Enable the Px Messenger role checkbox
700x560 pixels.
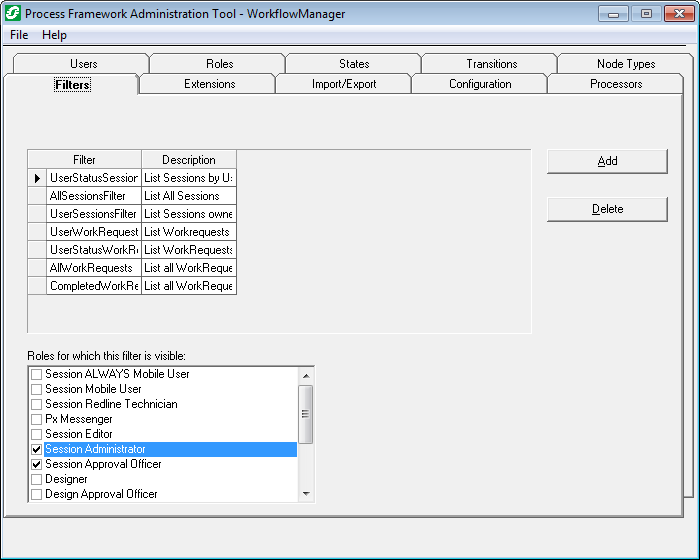[x=37, y=419]
